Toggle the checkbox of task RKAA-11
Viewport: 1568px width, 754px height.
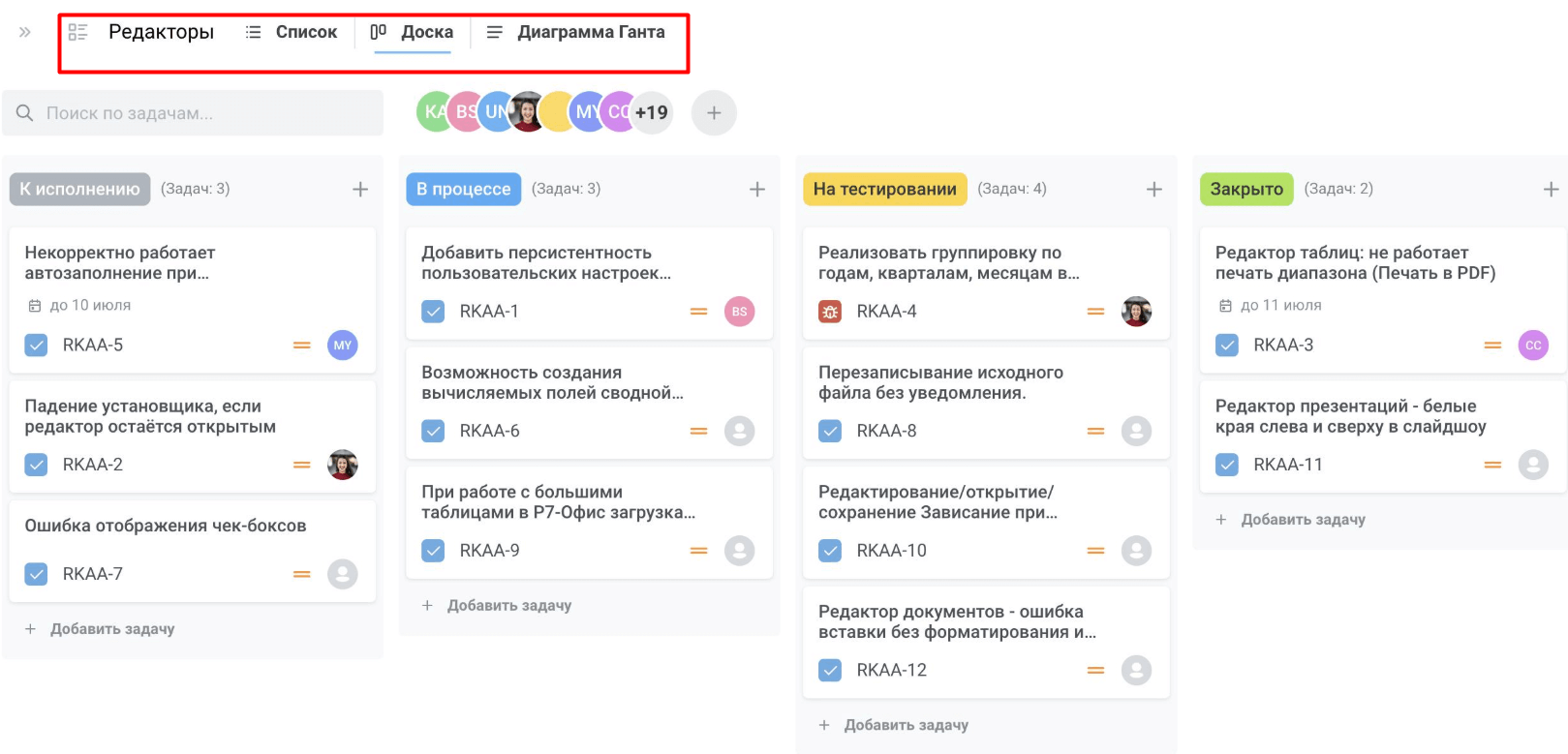1227,465
